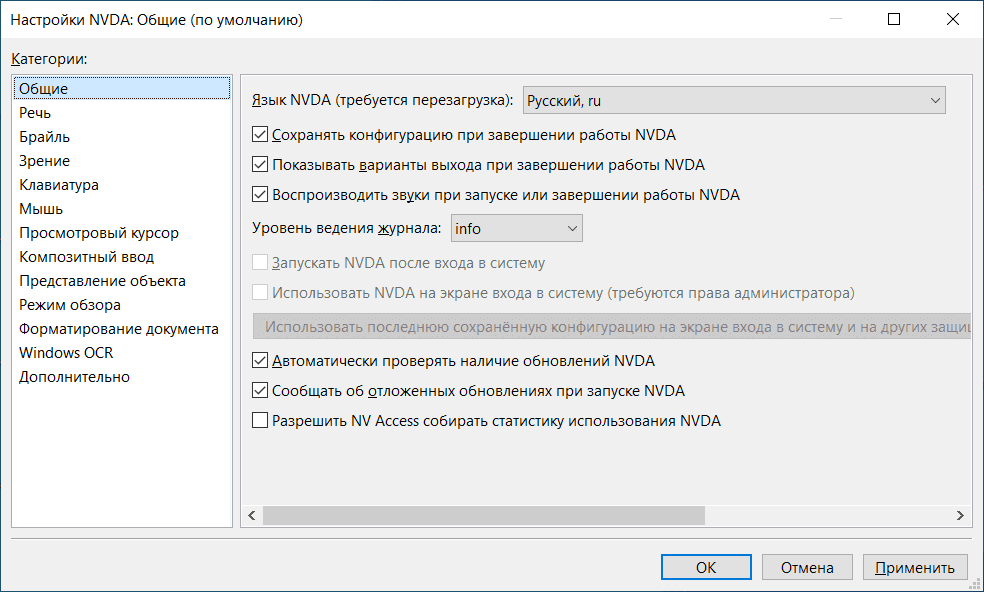Go to the Дополнительно category

(74, 377)
